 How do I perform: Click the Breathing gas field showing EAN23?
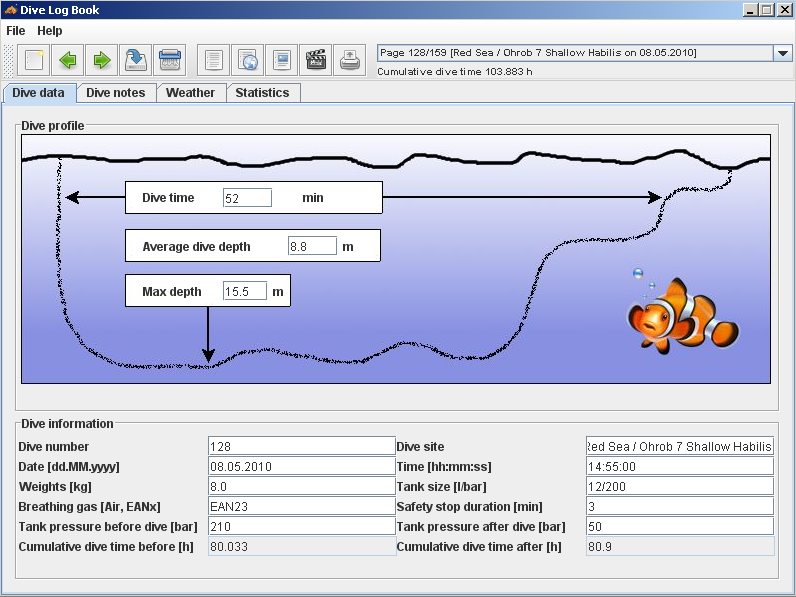(x=301, y=506)
